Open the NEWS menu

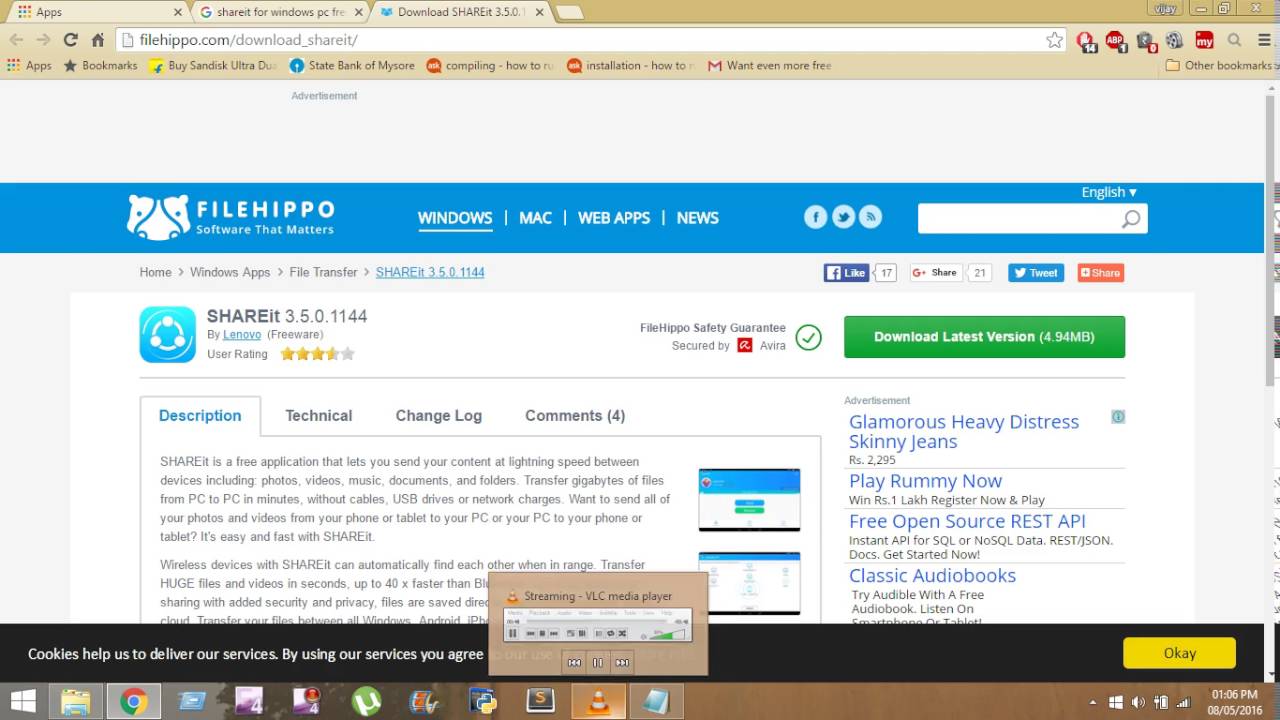[698, 217]
